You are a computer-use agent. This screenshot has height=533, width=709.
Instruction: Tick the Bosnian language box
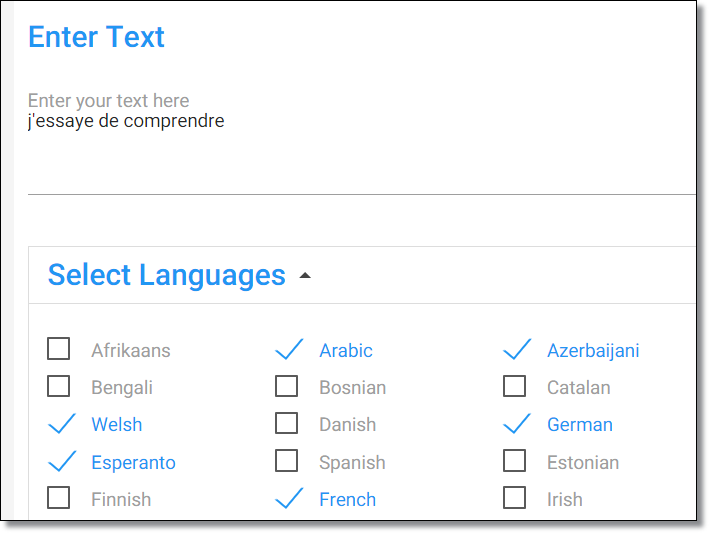coord(287,386)
